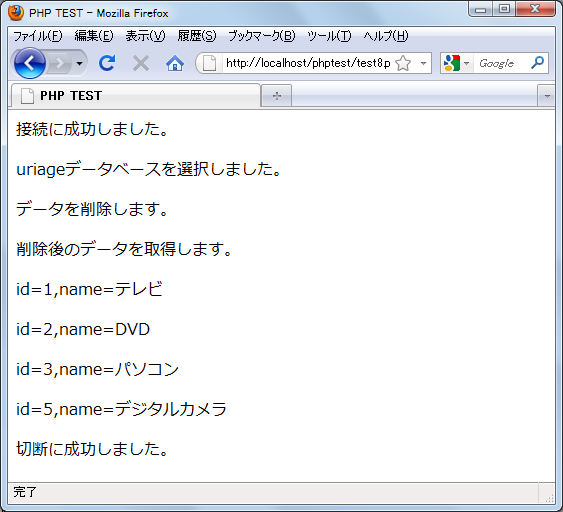Go to the Home page icon
Screen dimensions: 563x512
click(175, 64)
